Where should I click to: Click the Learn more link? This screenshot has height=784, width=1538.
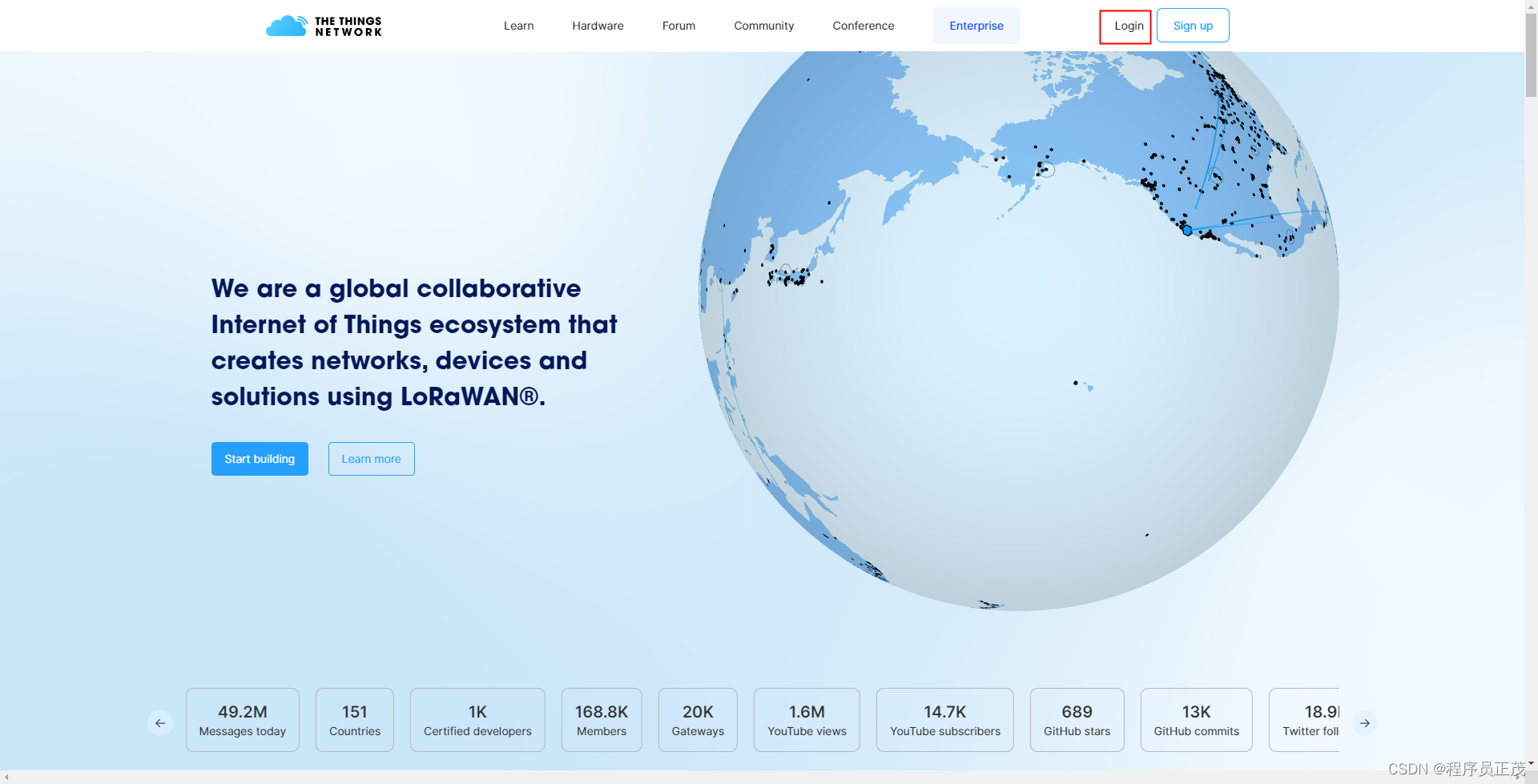coord(371,458)
